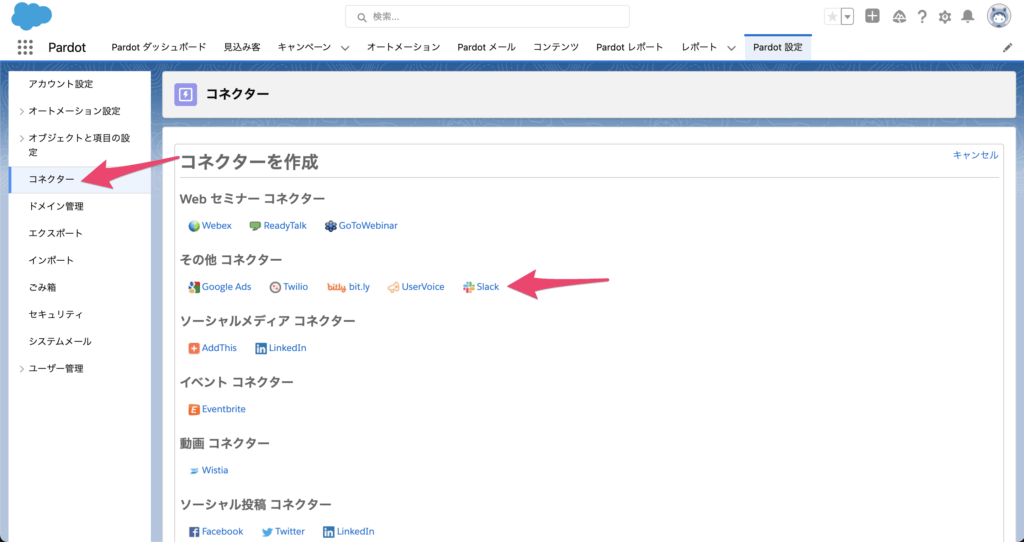Expand the オブジェクトと項目の設定 sidebar chevron
Screen dimensions: 1024x542
pyautogui.click(x=22, y=138)
